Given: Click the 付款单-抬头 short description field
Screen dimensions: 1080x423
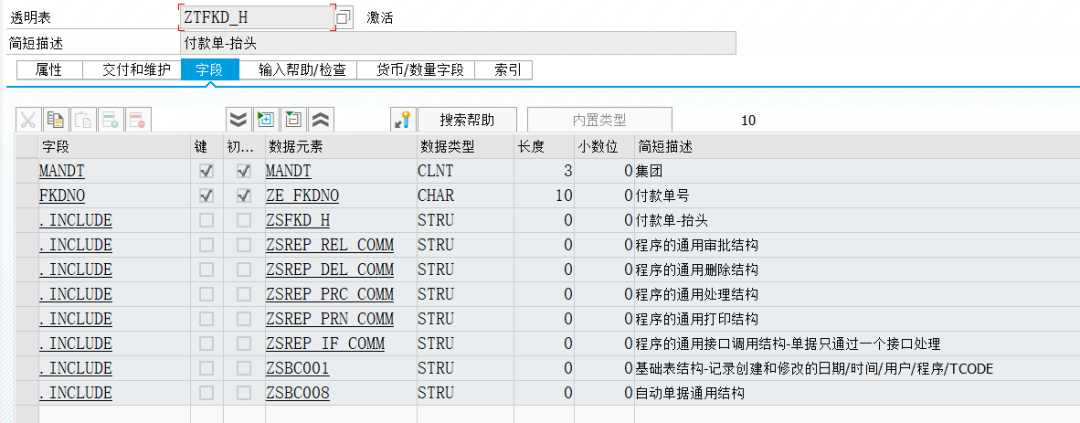Looking at the screenshot, I should (x=458, y=43).
